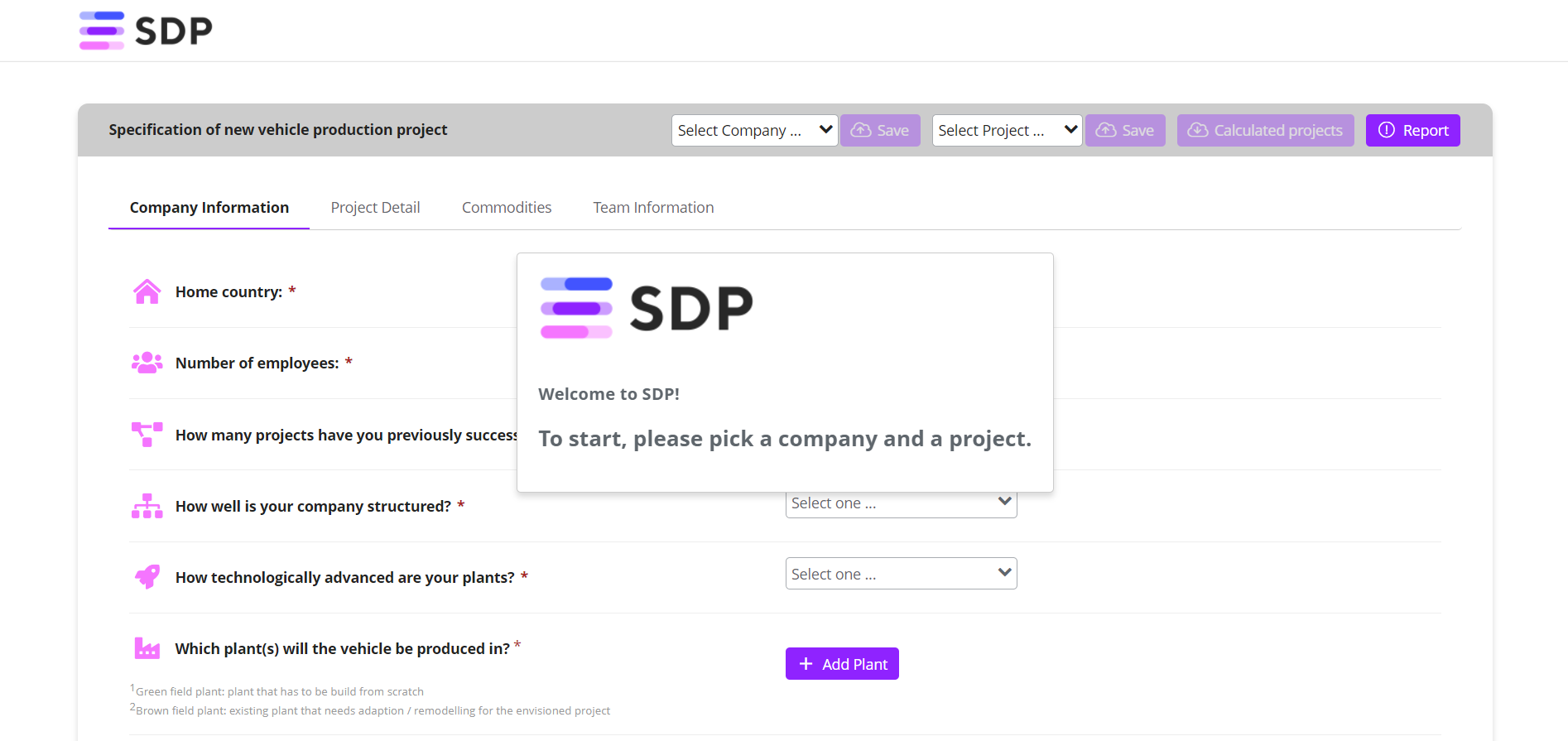Viewport: 1568px width, 741px height.
Task: Click the factory icon beside plant production question
Action: [x=147, y=647]
